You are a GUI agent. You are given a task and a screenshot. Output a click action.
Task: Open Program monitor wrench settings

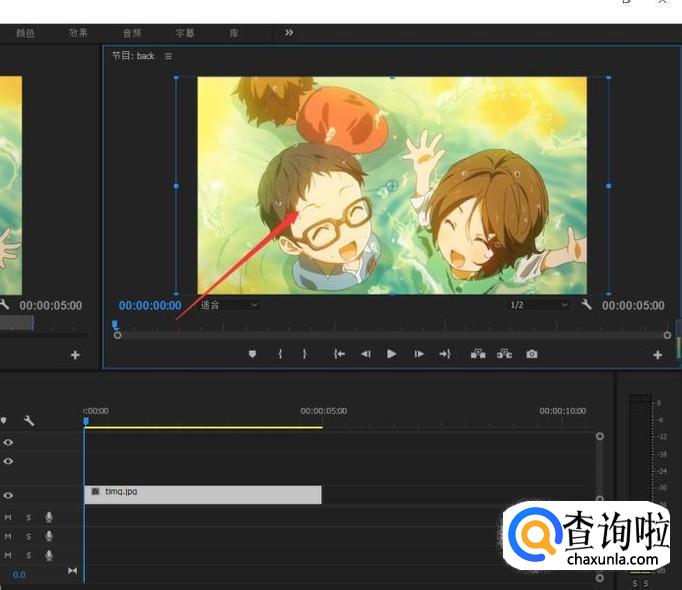tap(587, 305)
